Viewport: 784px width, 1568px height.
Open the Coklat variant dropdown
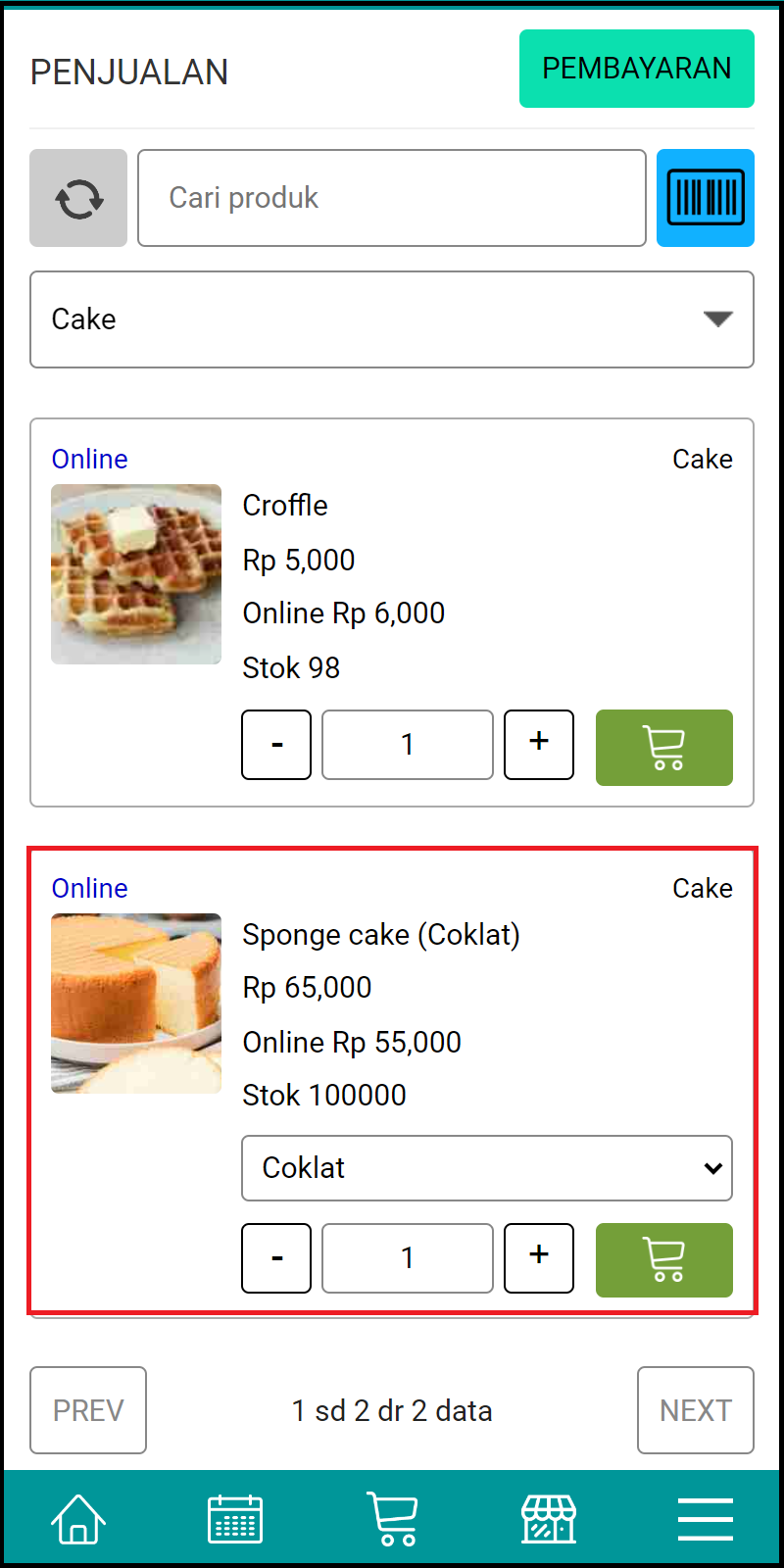(x=486, y=1168)
